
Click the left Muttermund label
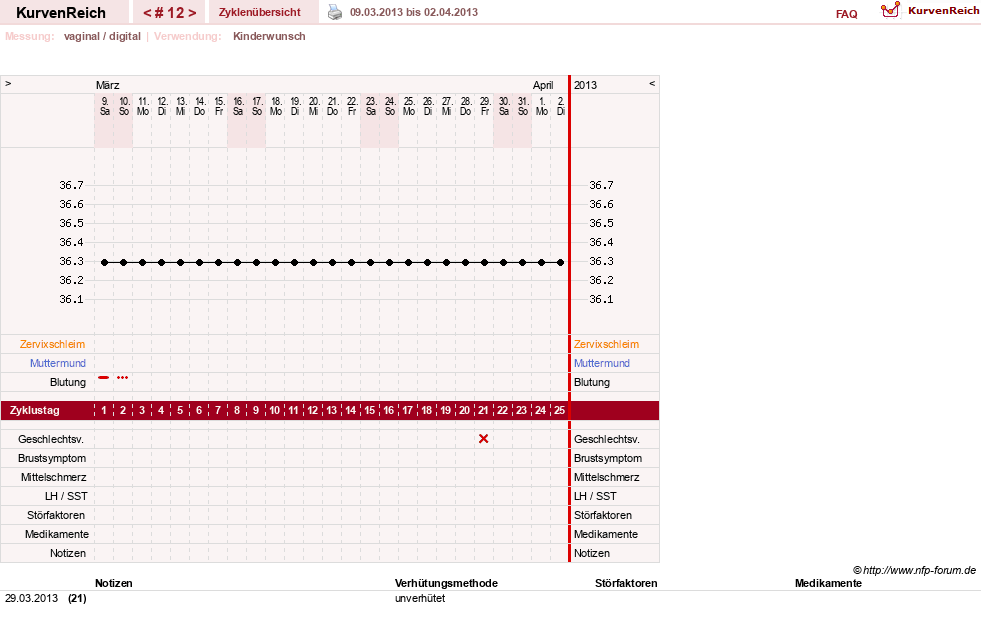click(58, 363)
